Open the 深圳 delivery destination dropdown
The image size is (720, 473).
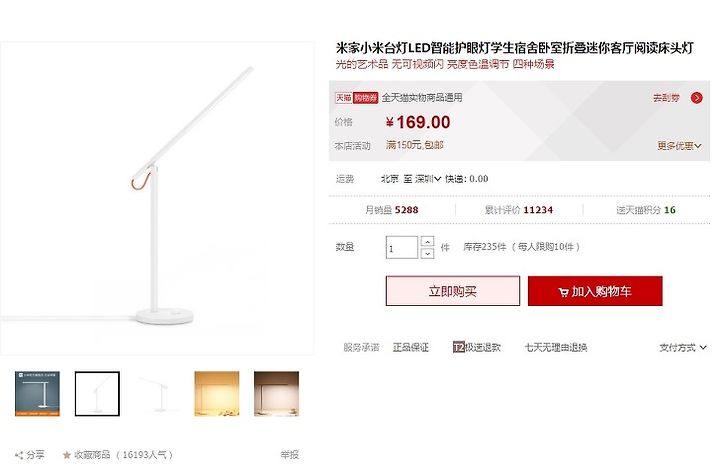[x=428, y=179]
